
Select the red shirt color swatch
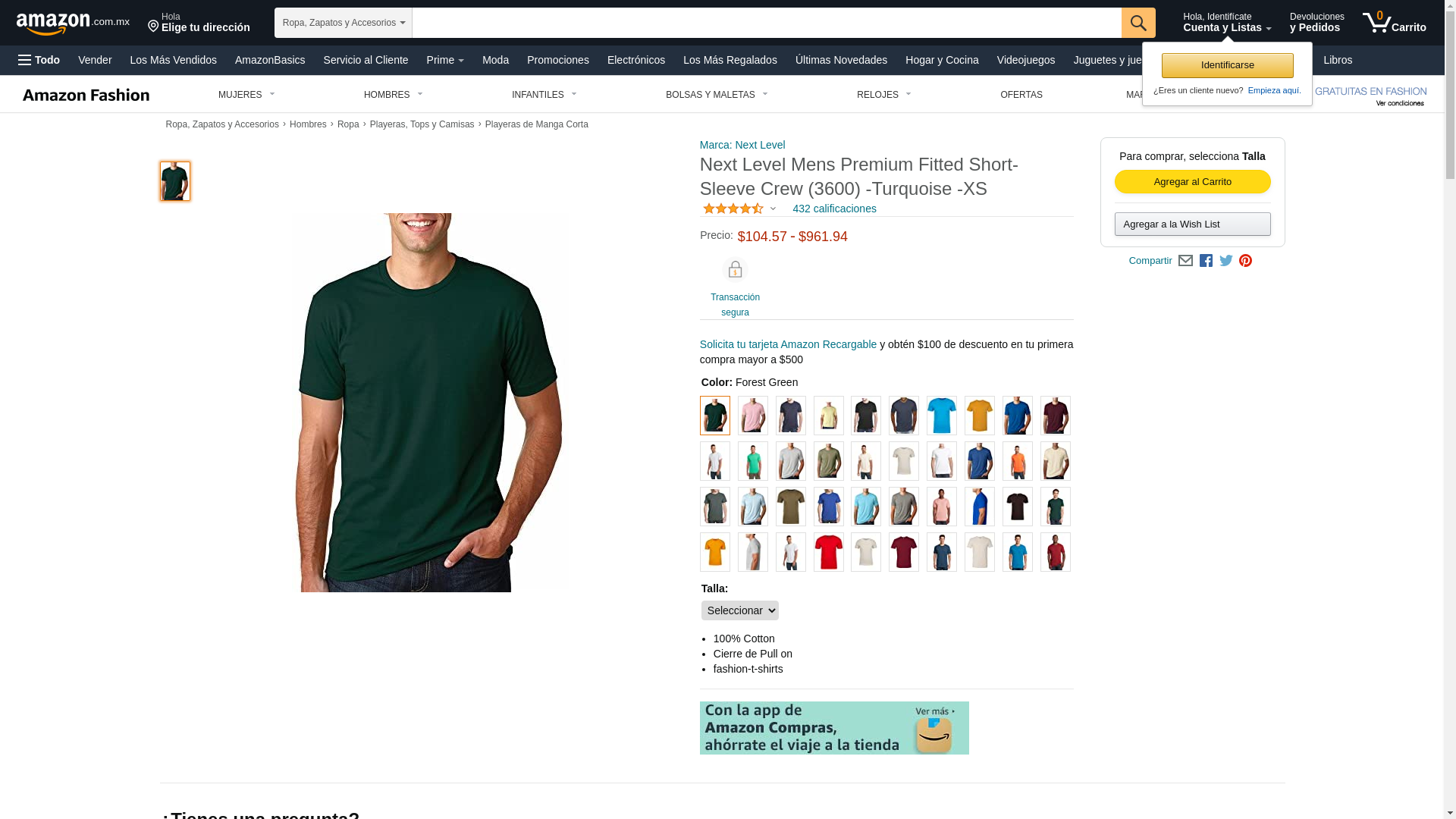[x=828, y=552]
